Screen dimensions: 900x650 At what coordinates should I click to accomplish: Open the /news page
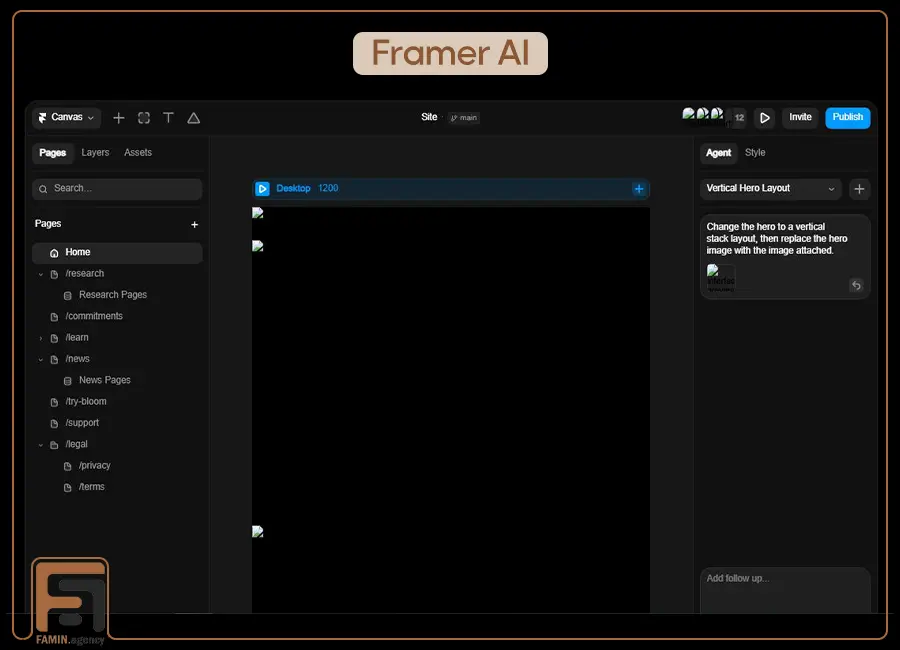click(77, 359)
